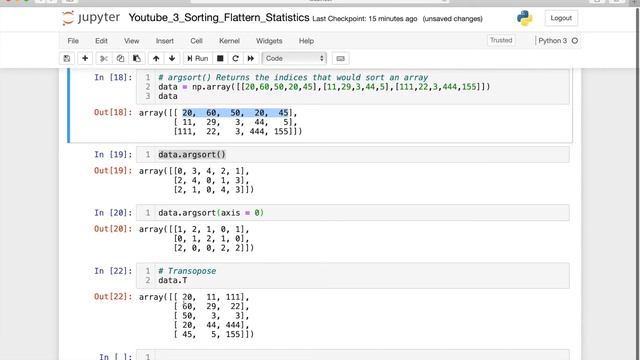The height and width of the screenshot is (360, 640).
Task: Click the empty code cell In [ ]
Action: [353, 355]
